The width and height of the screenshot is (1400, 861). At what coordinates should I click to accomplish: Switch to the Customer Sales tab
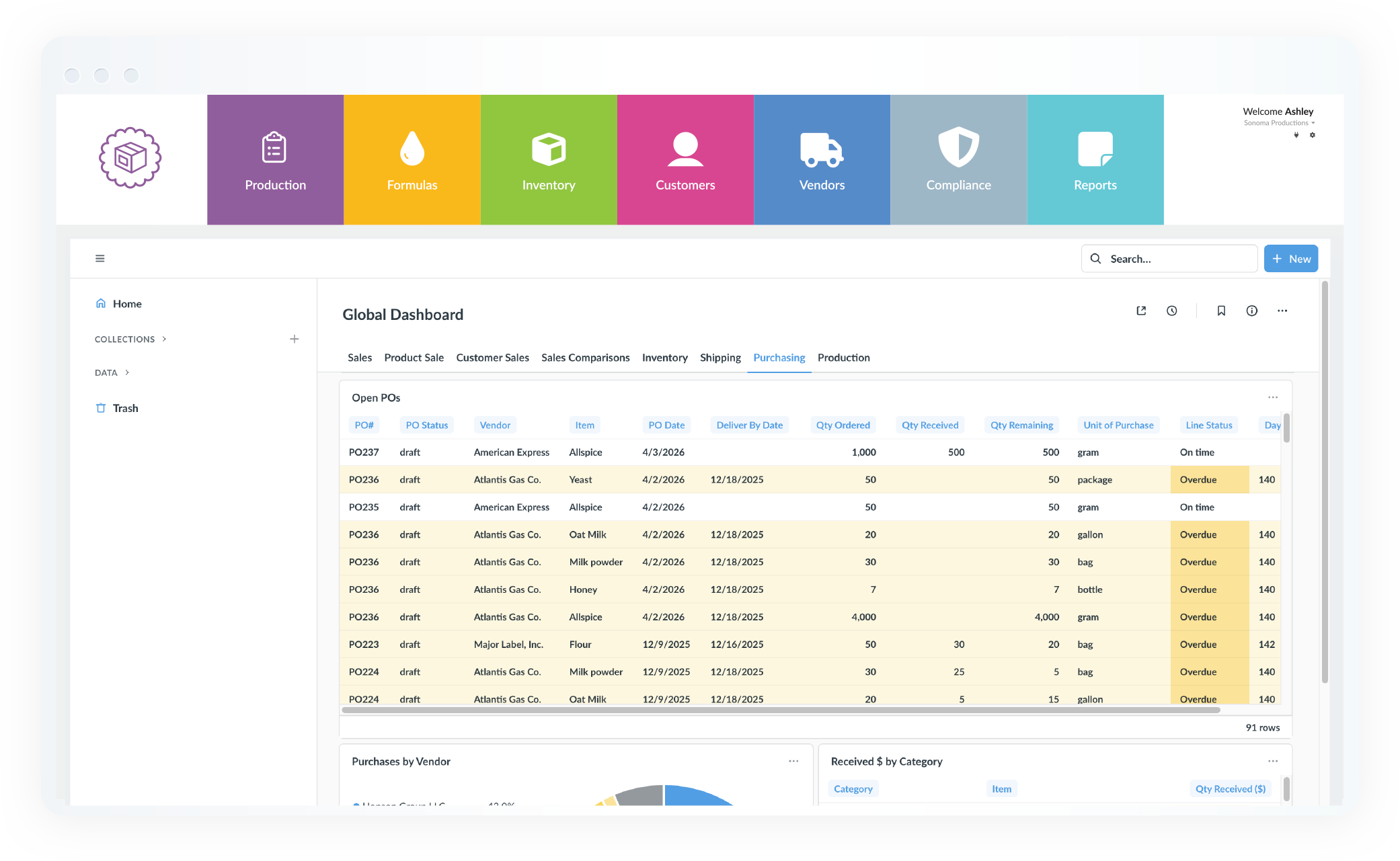coord(493,358)
